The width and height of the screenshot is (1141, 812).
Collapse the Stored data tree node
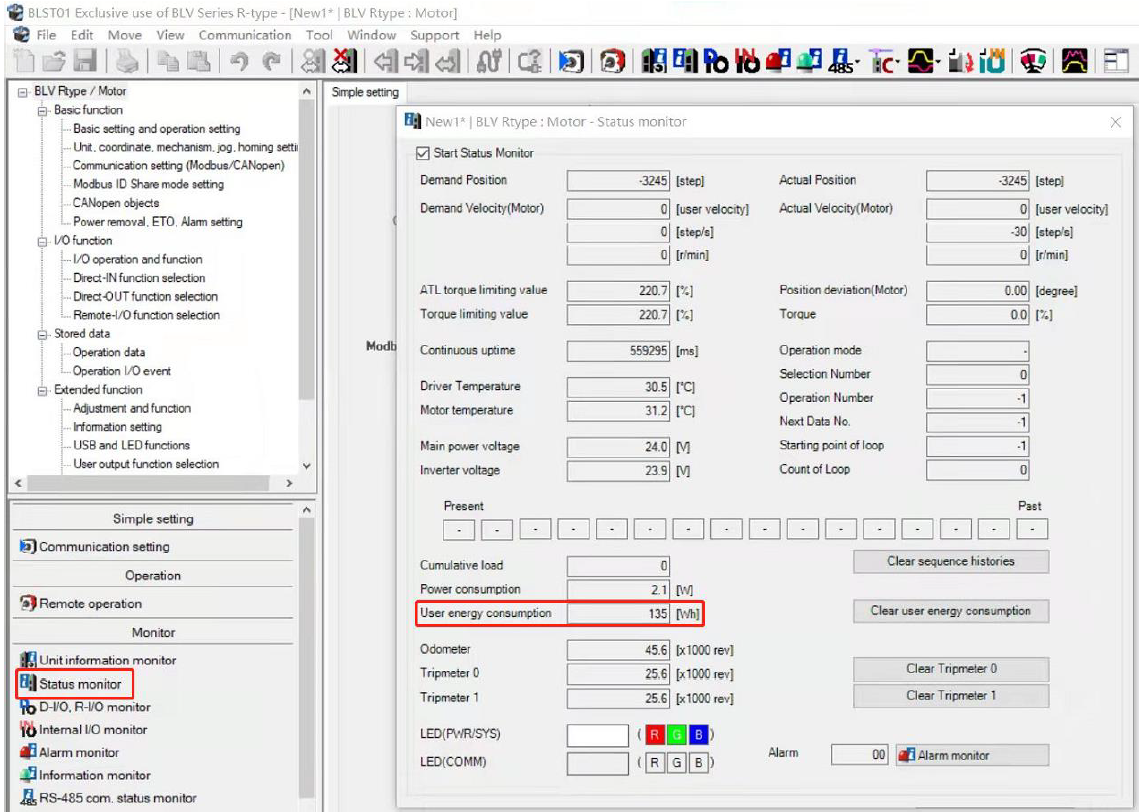43,334
